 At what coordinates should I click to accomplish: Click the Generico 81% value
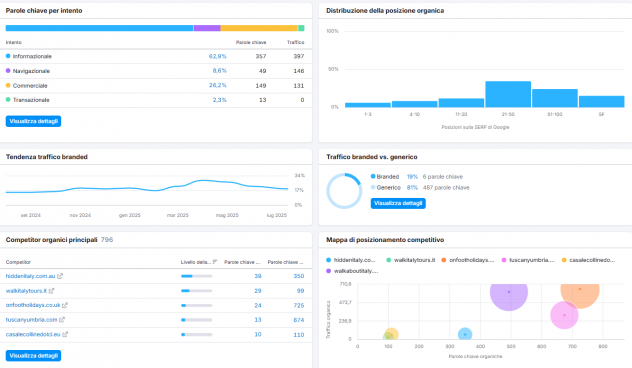[x=412, y=187]
